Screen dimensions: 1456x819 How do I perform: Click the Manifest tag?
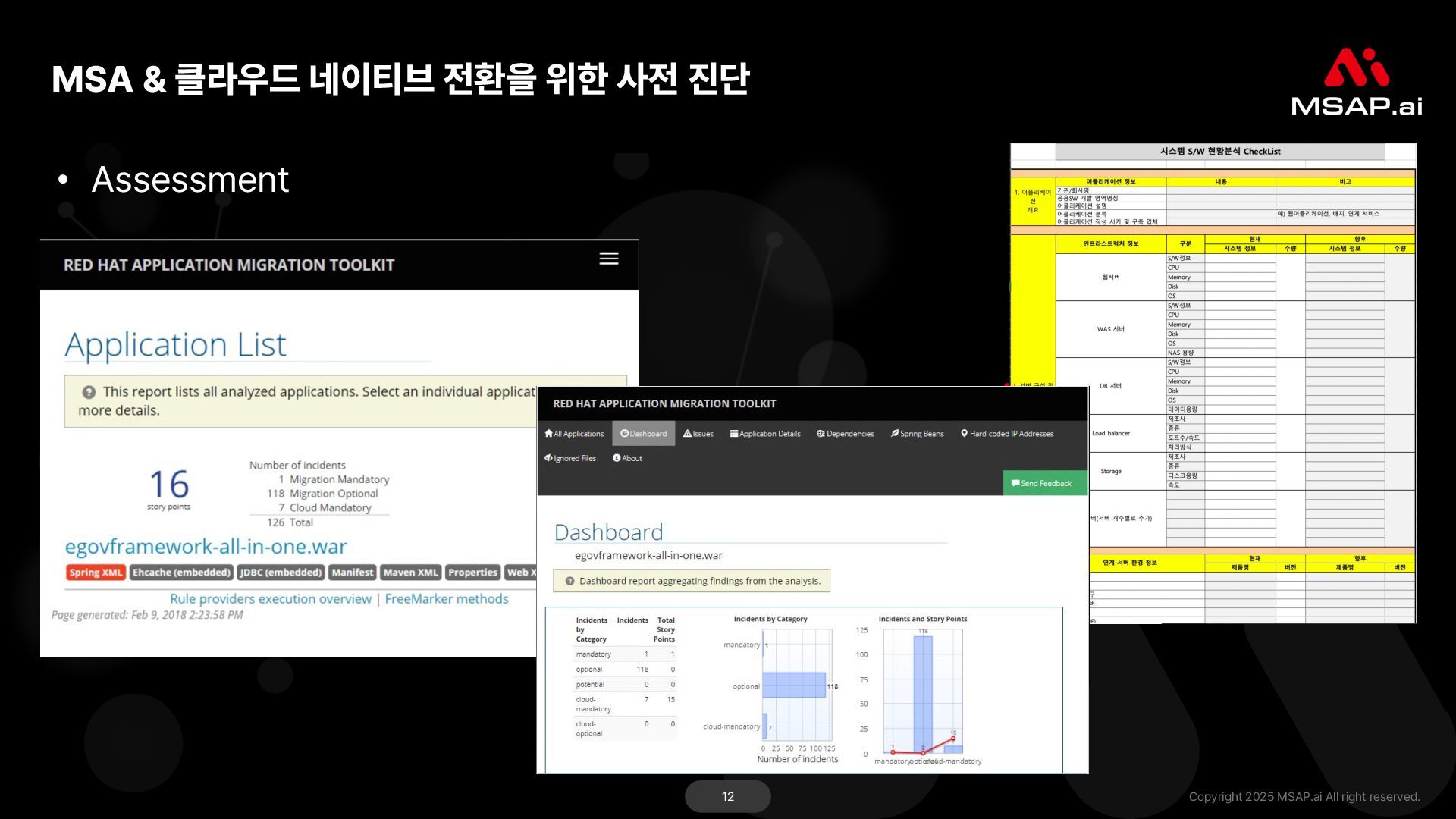353,573
